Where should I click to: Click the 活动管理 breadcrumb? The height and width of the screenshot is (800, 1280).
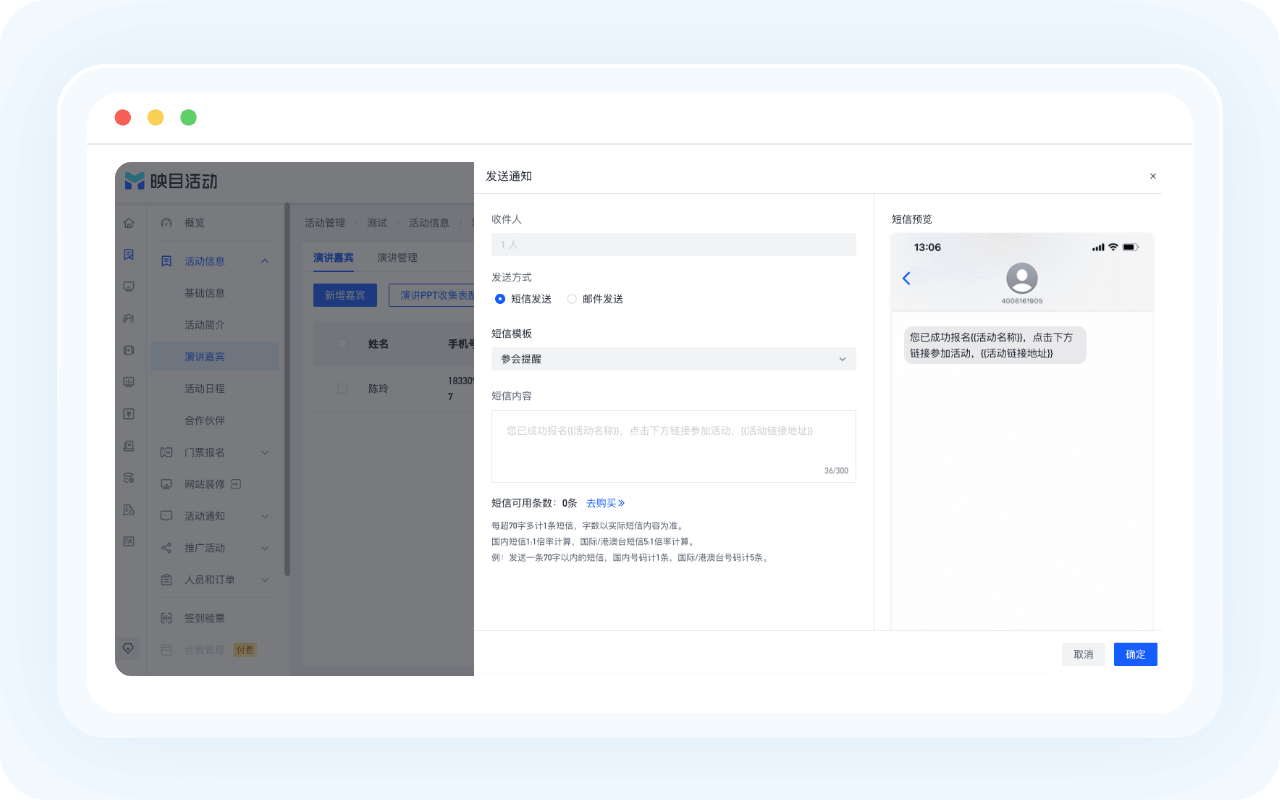click(325, 222)
